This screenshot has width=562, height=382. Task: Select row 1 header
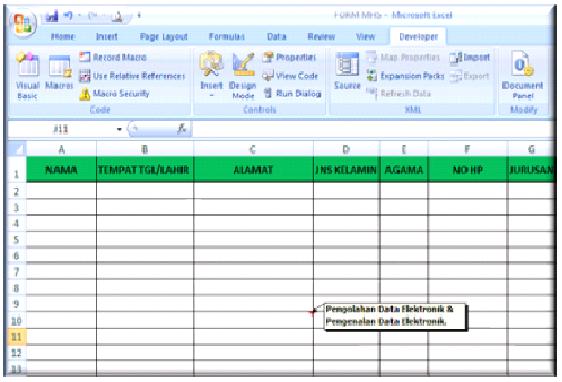tap(16, 170)
